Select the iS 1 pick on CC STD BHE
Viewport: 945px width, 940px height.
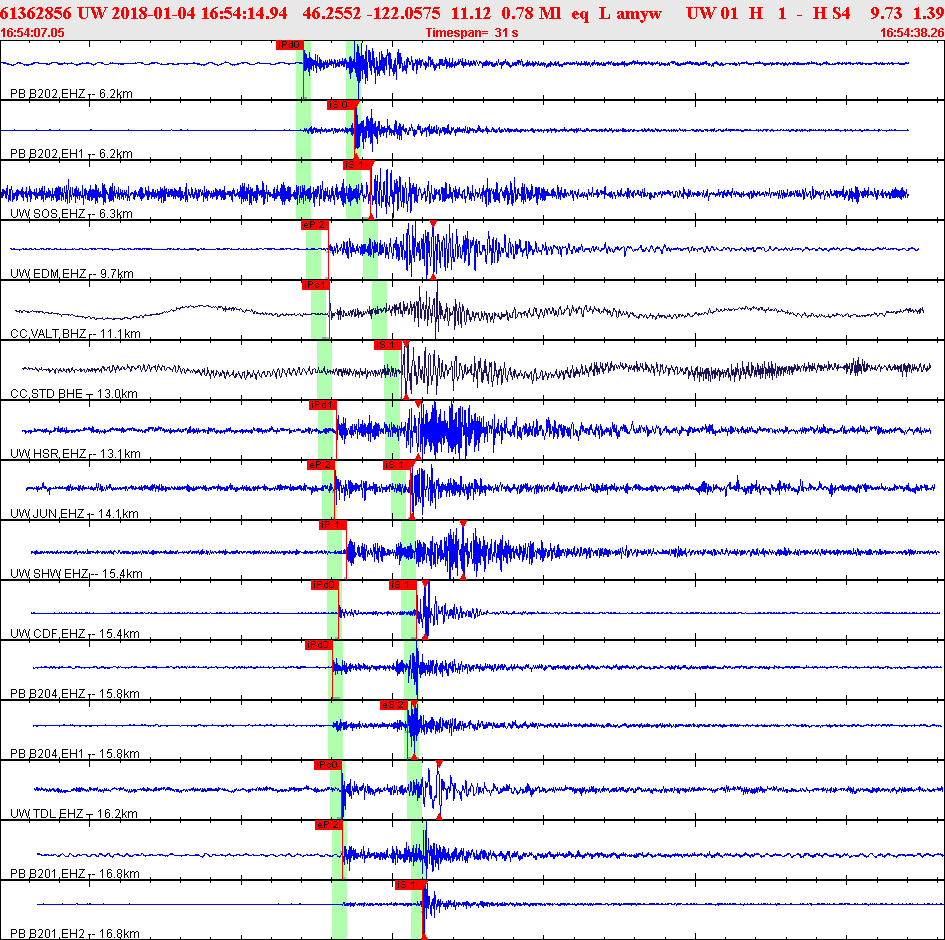pyautogui.click(x=388, y=345)
